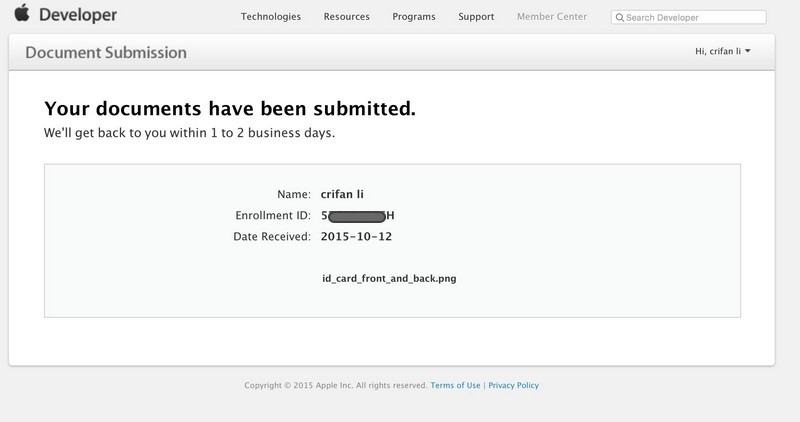The image size is (800, 422).
Task: Click the redacted Enrollment ID value
Action: pos(357,215)
